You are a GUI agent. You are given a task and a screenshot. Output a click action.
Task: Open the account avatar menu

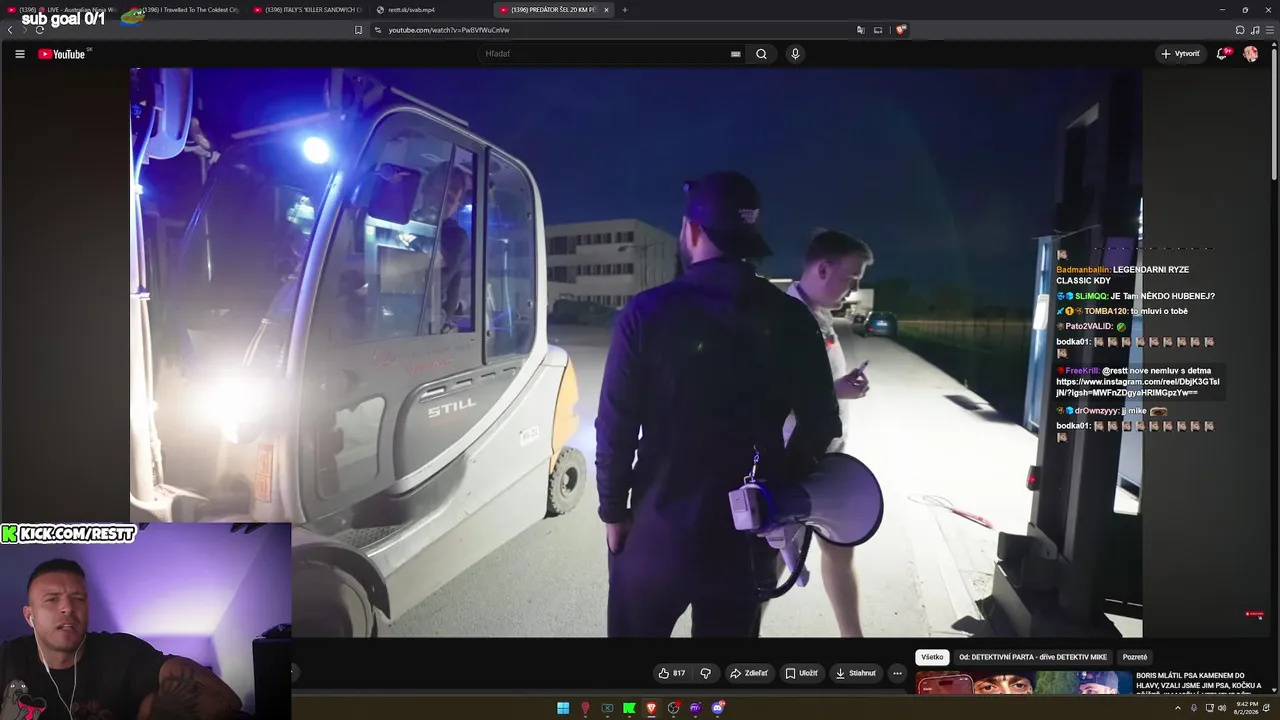coord(1251,54)
